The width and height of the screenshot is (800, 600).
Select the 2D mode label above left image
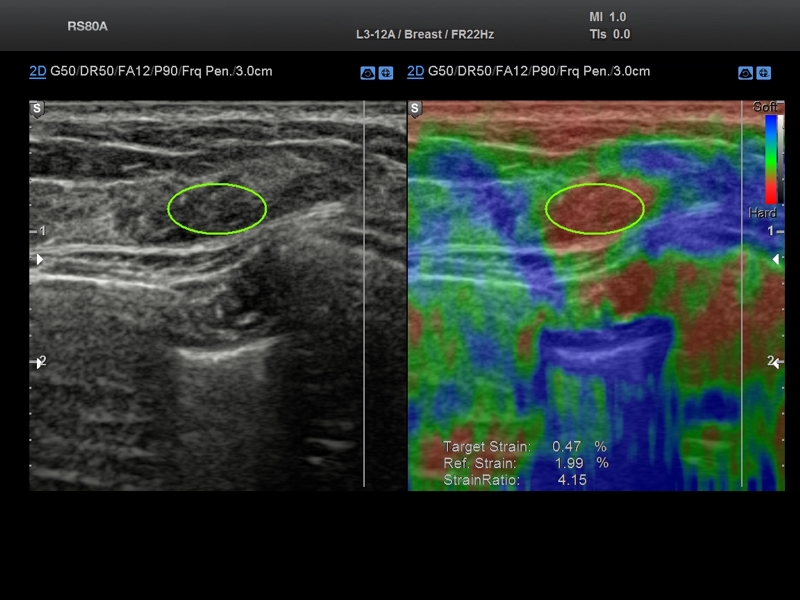[x=38, y=71]
